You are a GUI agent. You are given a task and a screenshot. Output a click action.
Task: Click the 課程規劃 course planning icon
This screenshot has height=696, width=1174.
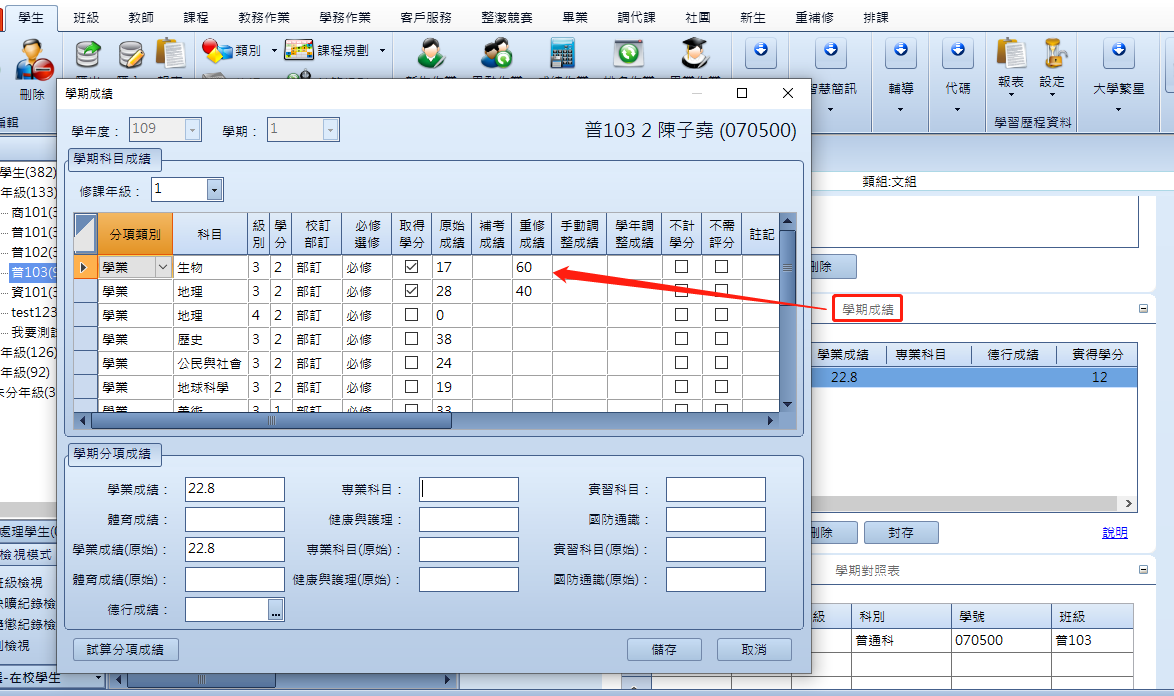pyautogui.click(x=299, y=50)
